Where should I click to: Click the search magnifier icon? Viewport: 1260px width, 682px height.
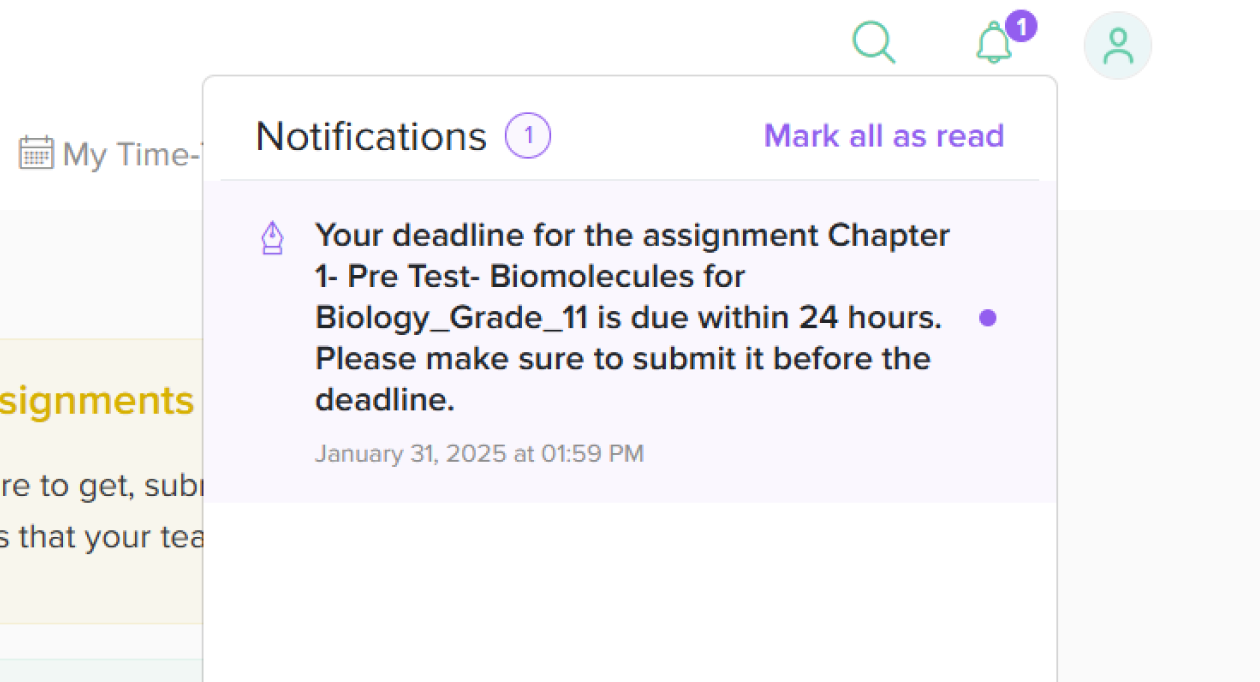pyautogui.click(x=873, y=43)
